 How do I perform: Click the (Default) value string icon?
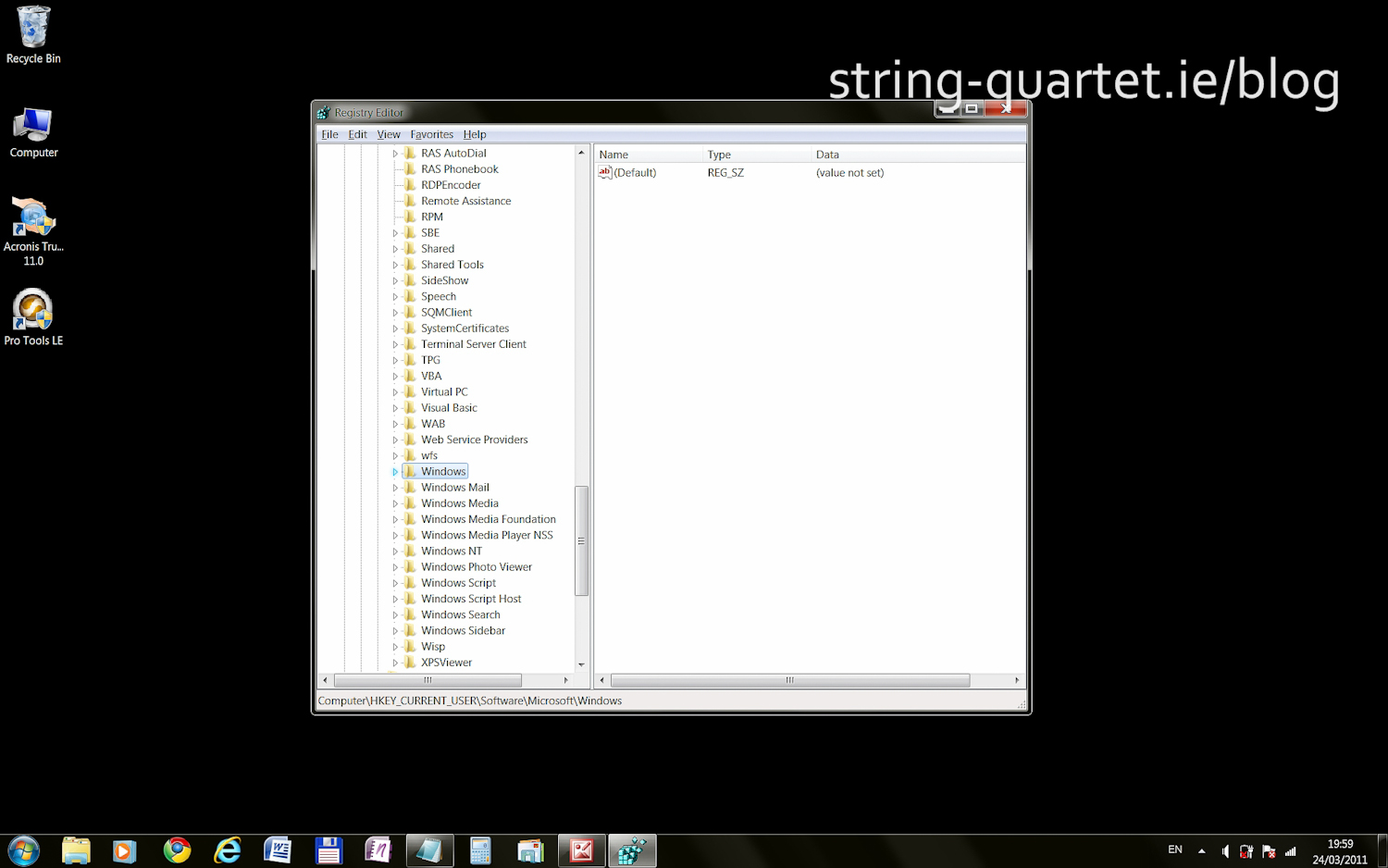tap(605, 172)
